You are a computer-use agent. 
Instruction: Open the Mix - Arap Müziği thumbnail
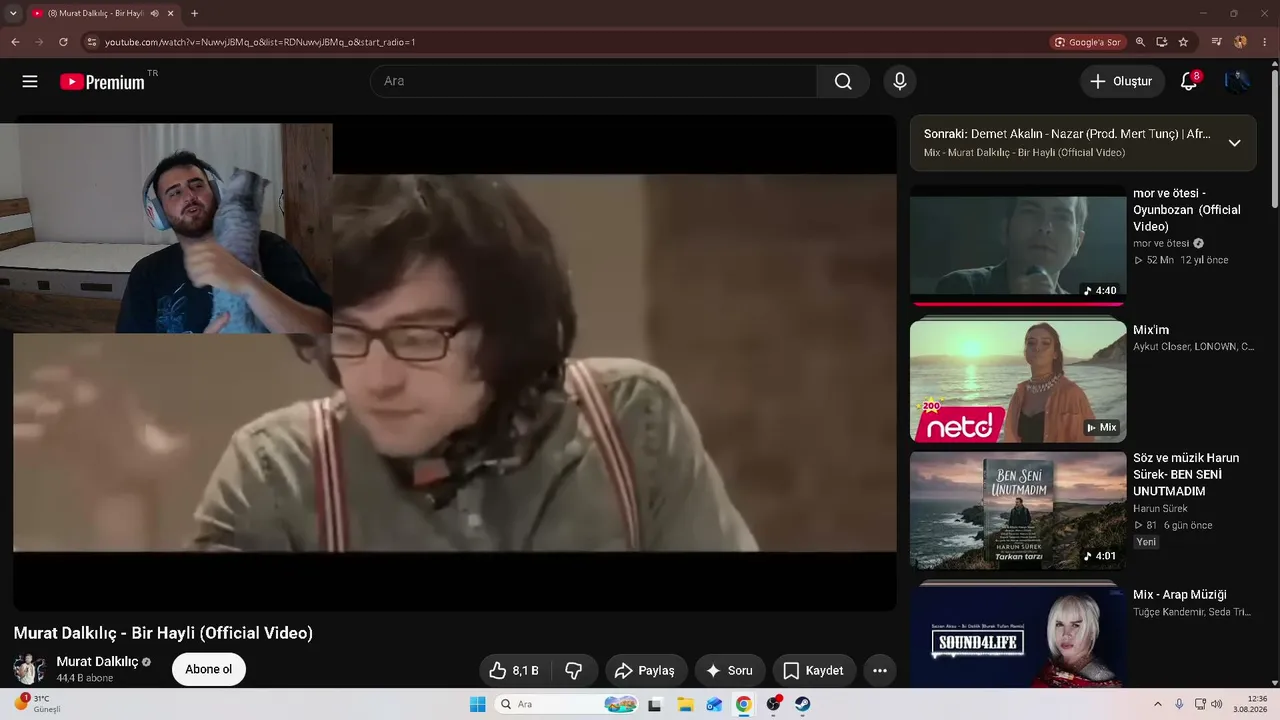click(1018, 636)
